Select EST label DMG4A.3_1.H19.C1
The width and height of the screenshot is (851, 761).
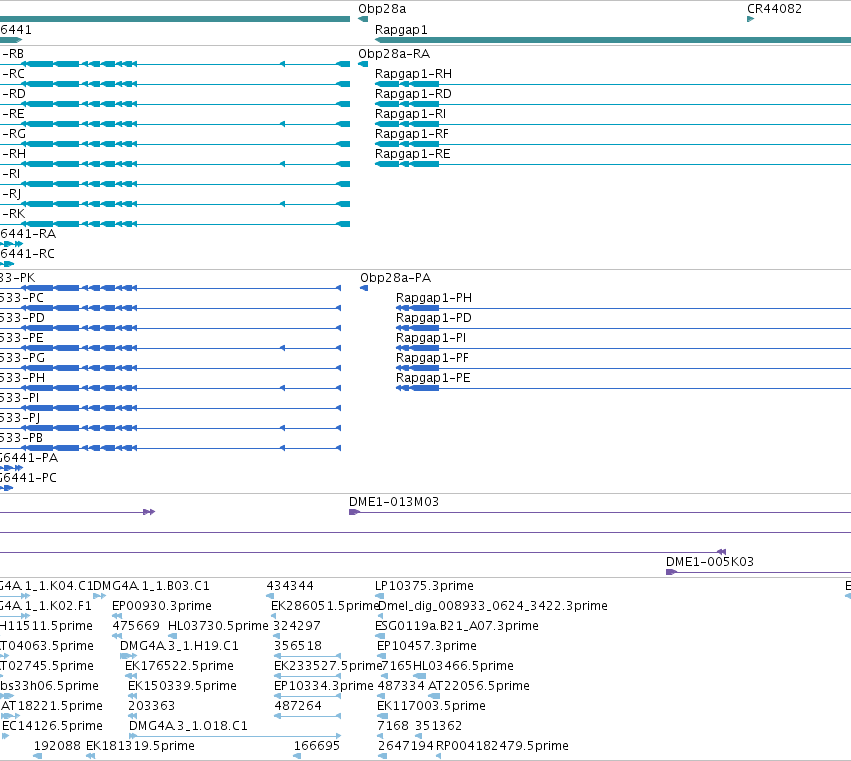coord(179,646)
